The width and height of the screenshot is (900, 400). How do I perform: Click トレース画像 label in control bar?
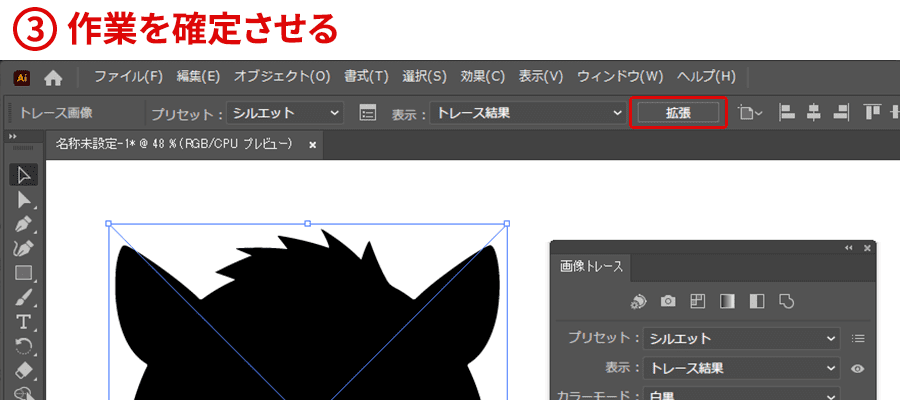tap(56, 113)
